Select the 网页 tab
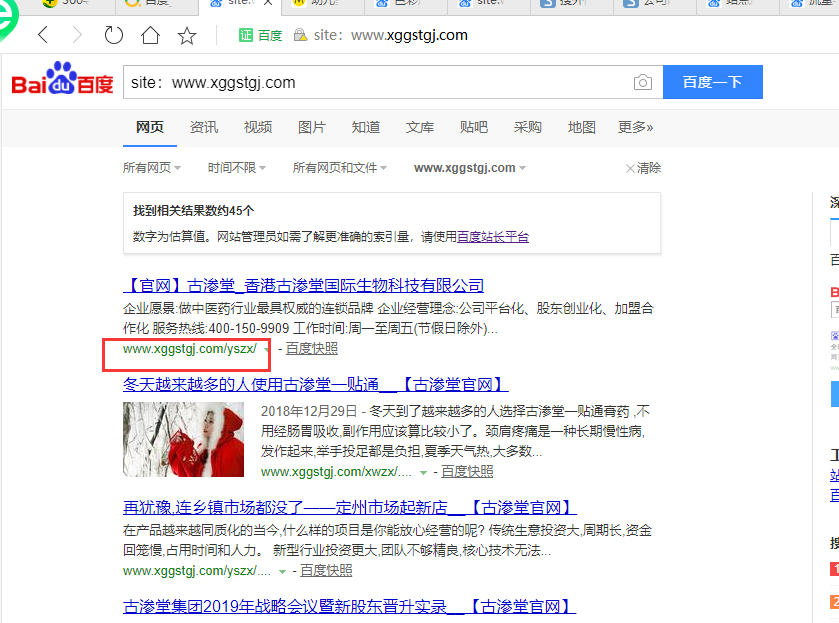This screenshot has width=839, height=623. click(150, 127)
